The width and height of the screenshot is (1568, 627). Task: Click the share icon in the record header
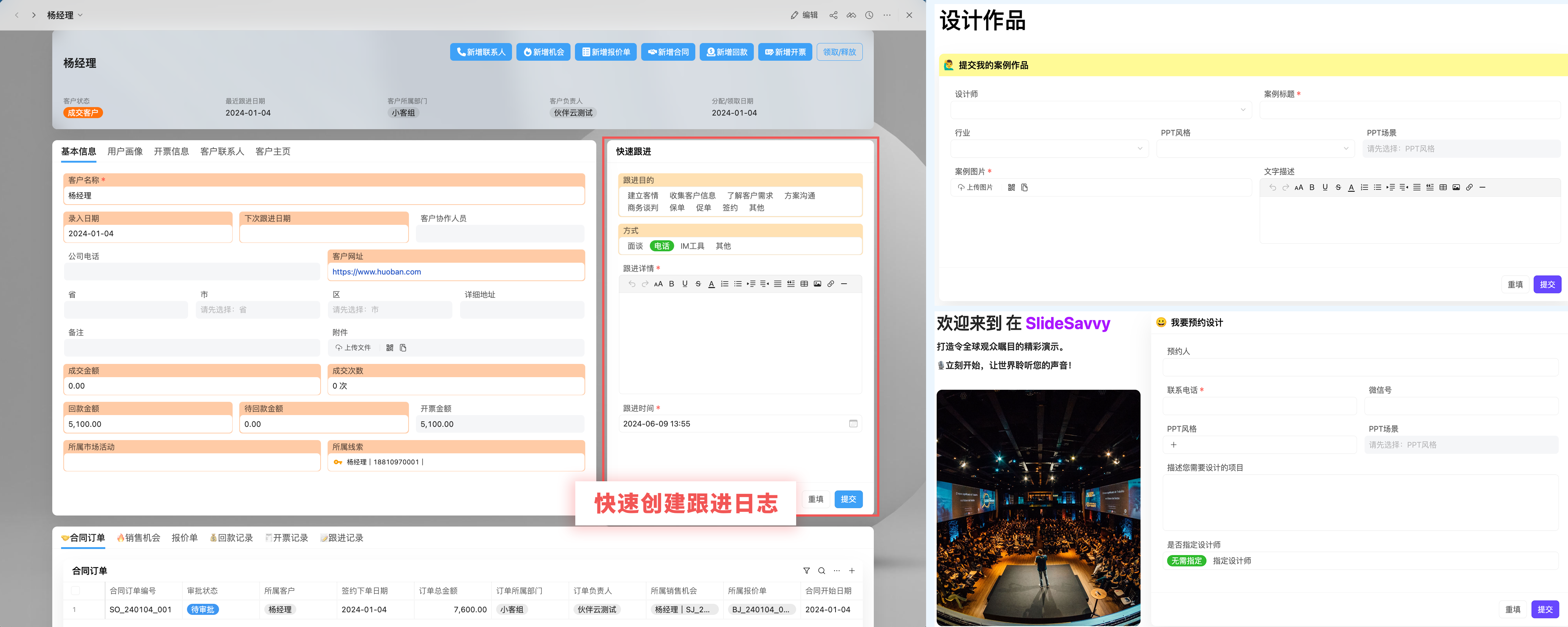(833, 15)
